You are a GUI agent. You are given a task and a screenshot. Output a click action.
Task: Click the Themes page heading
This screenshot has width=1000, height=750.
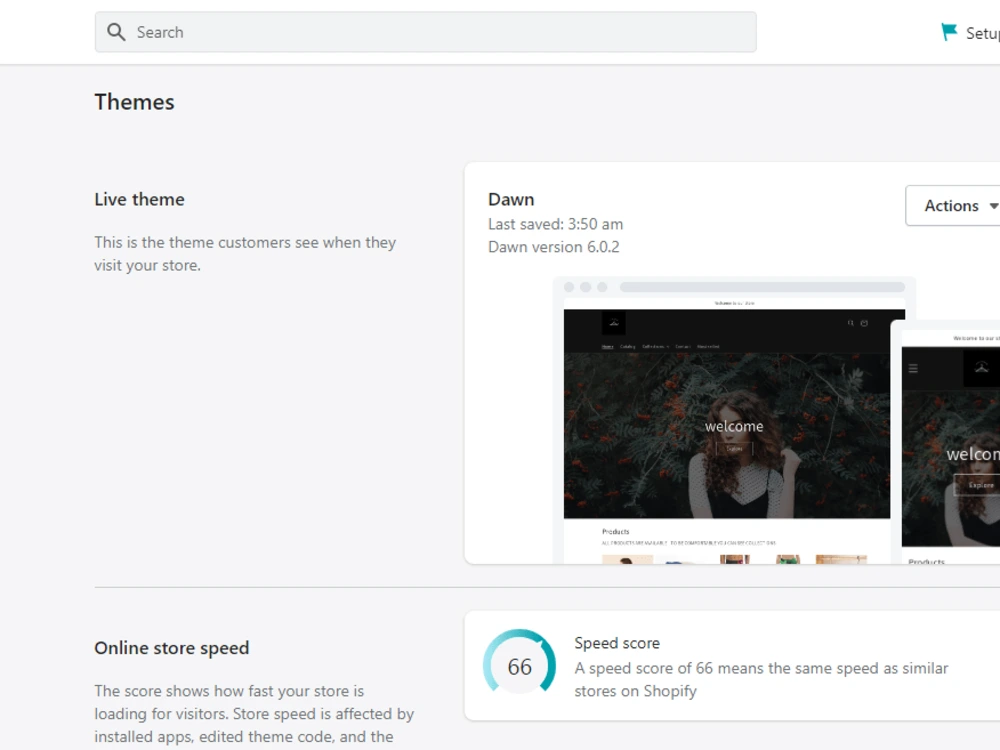pos(134,102)
